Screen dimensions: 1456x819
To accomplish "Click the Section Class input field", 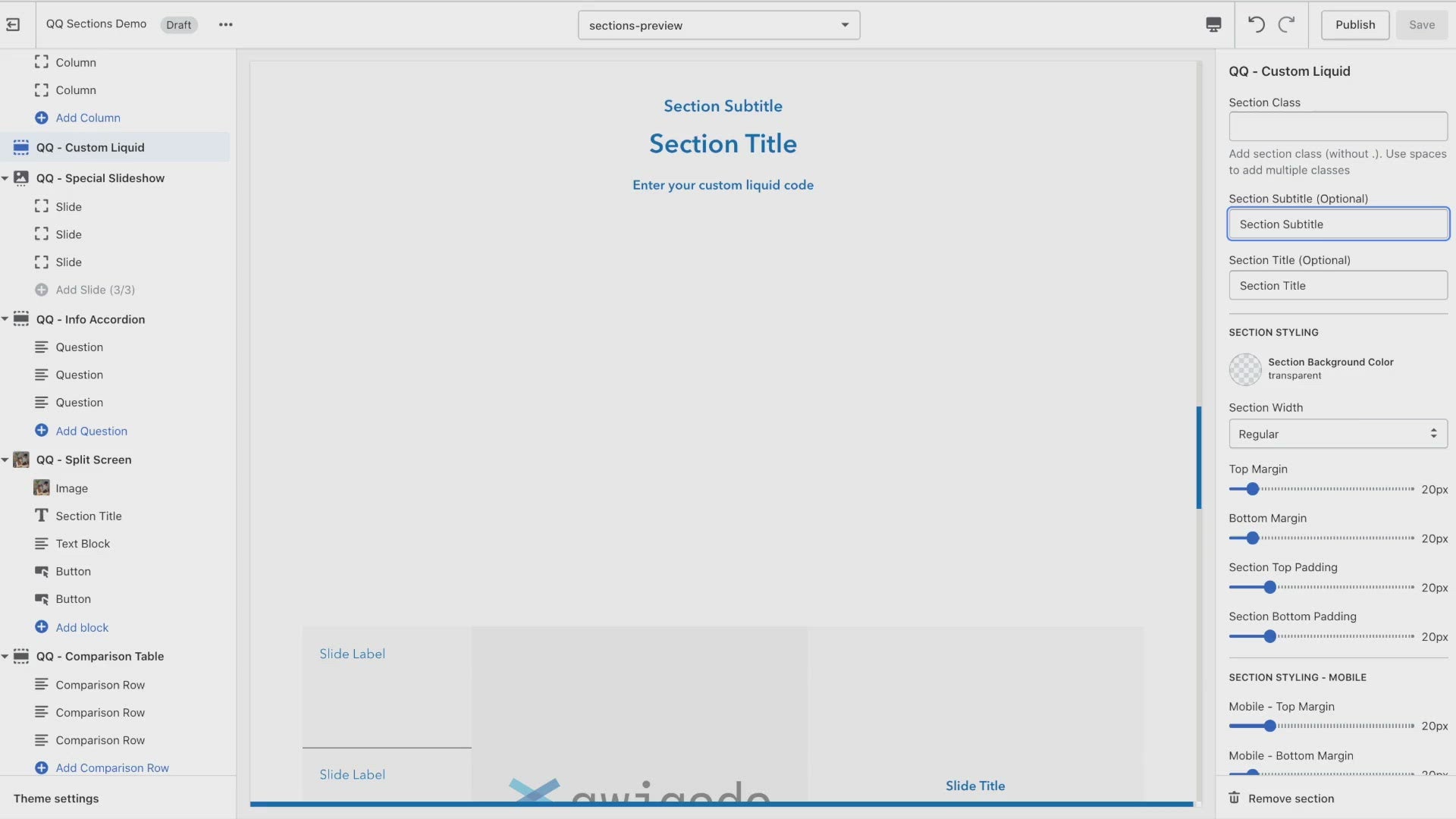I will 1338,126.
